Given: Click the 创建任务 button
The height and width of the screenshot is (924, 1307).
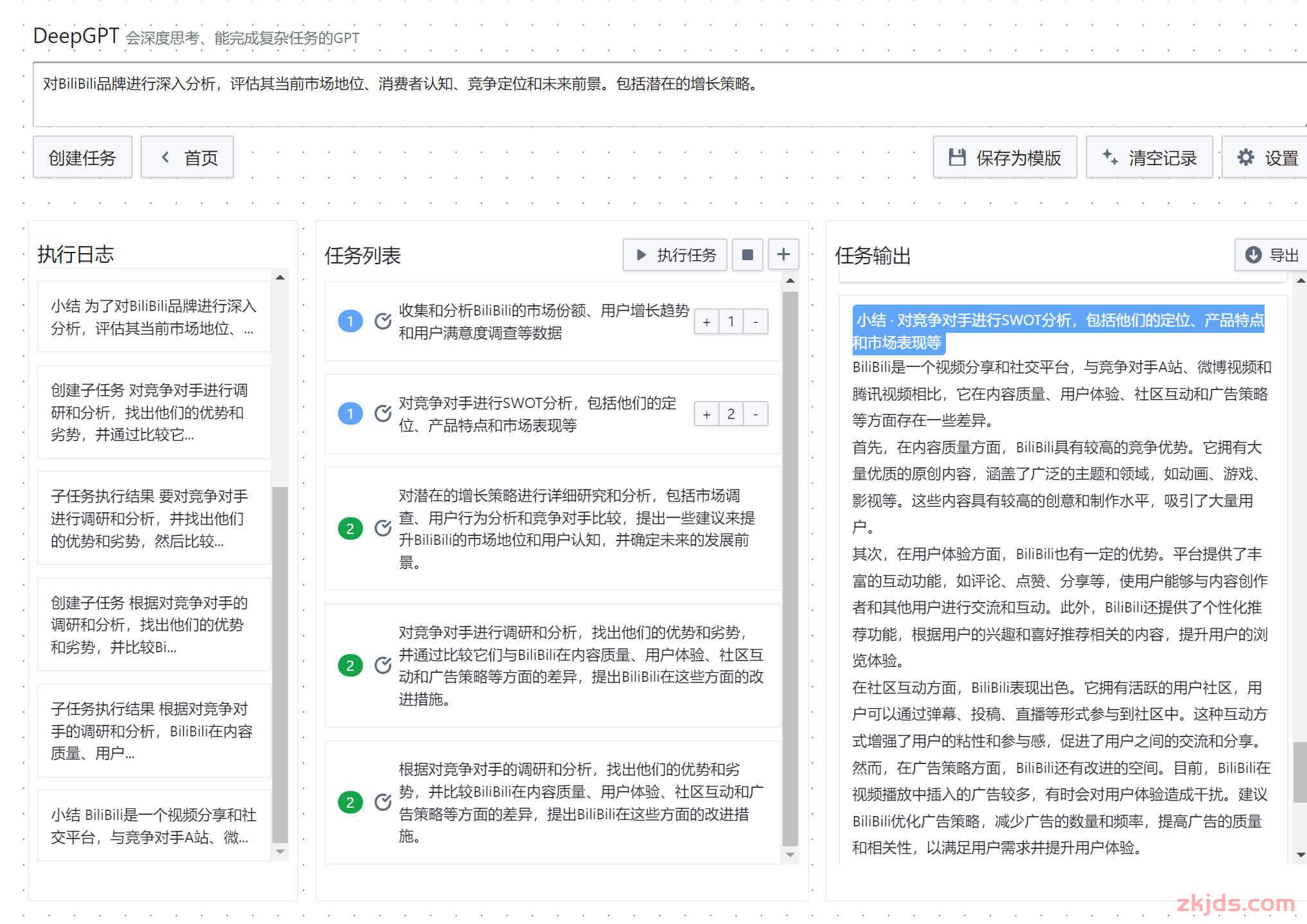Looking at the screenshot, I should pos(82,157).
